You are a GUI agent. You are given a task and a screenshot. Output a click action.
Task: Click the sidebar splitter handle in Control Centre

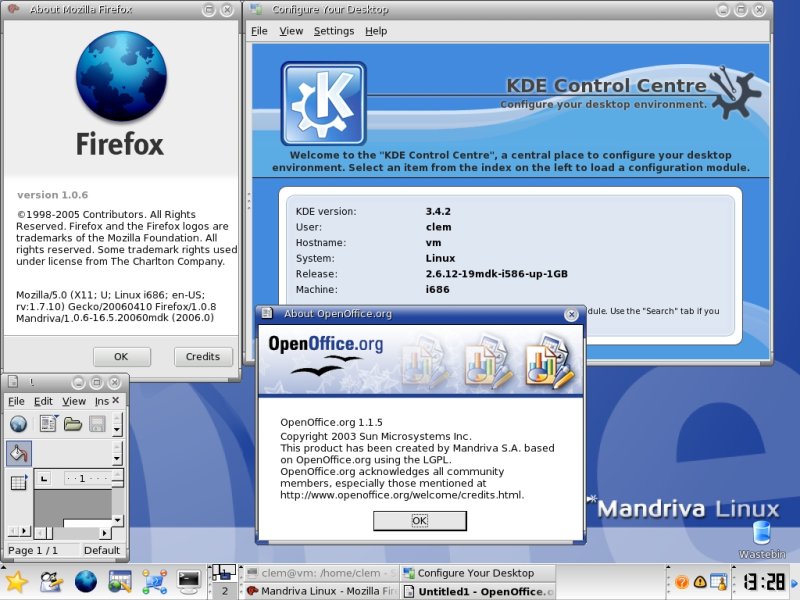pyautogui.click(x=248, y=201)
